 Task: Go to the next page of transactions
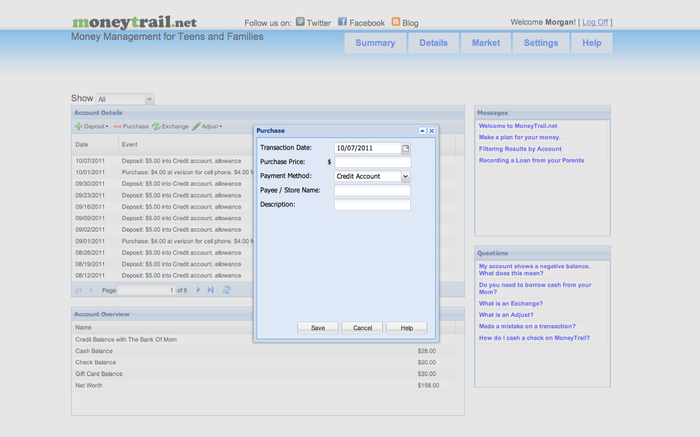point(198,290)
